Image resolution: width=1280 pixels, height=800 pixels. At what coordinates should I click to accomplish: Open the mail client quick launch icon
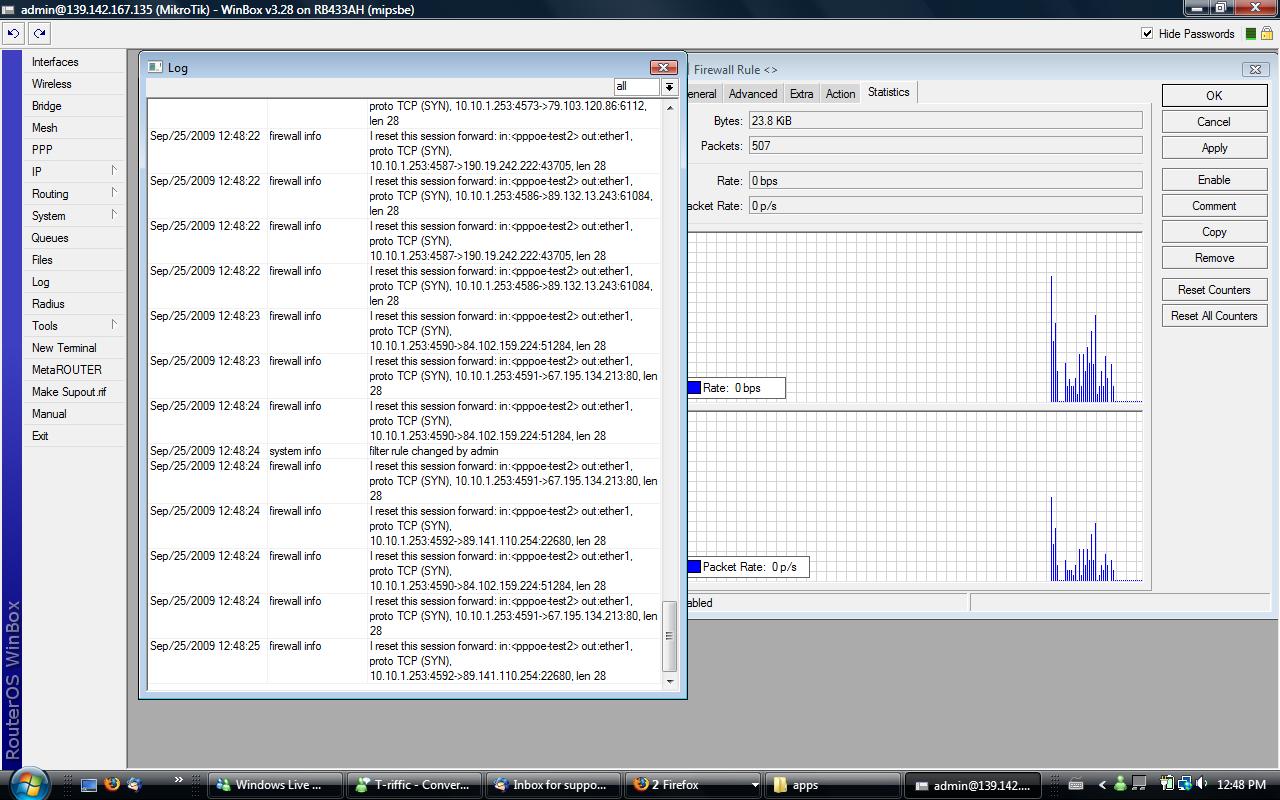135,785
